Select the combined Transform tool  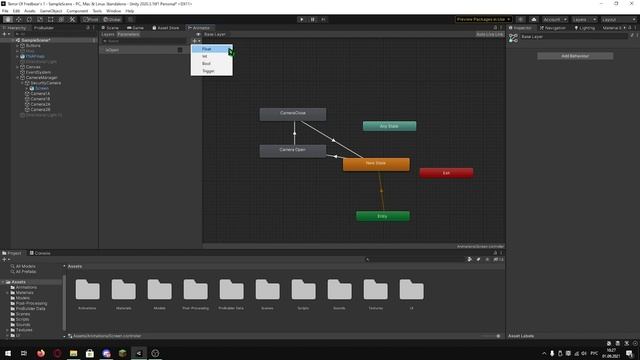click(x=61, y=19)
